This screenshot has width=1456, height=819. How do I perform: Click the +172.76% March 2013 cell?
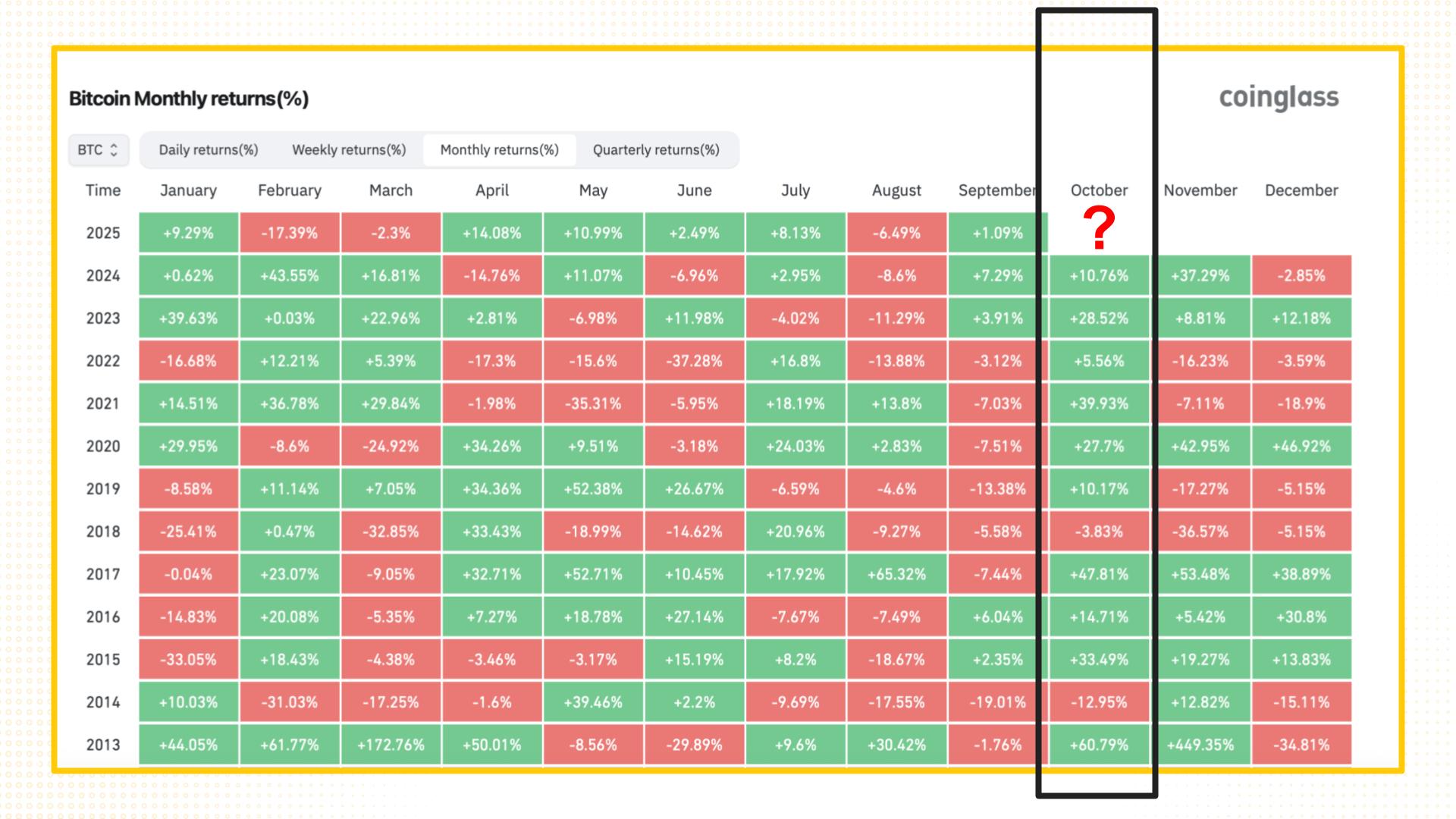coord(391,745)
